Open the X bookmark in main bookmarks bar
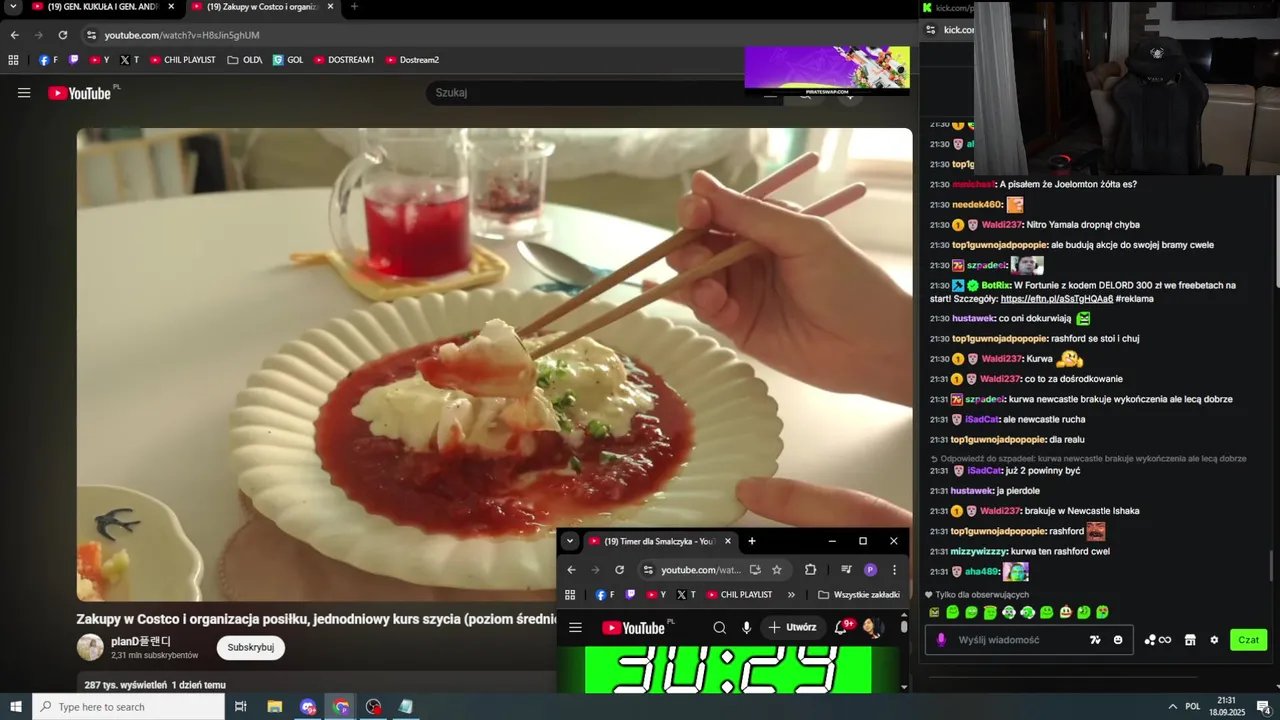The image size is (1280, 720). (129, 60)
